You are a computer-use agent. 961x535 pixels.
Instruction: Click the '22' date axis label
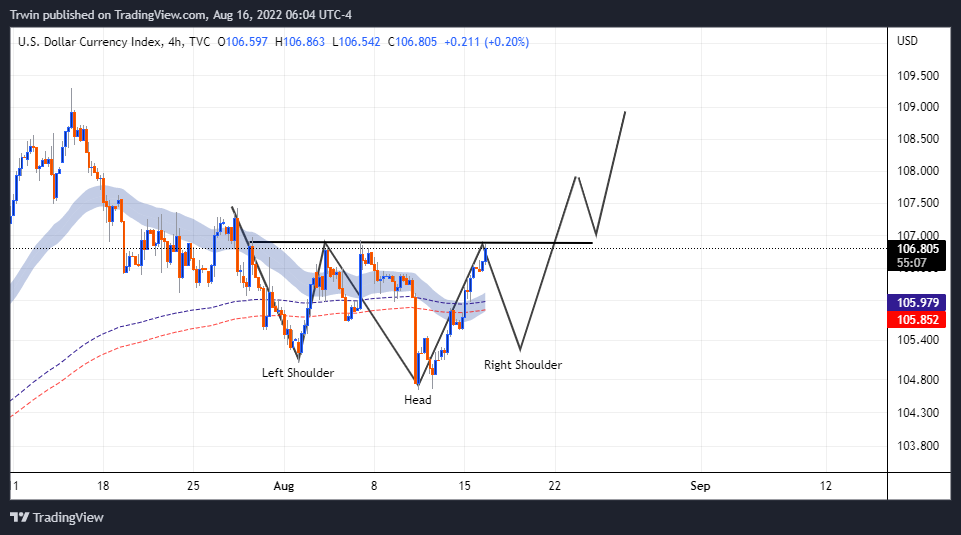(x=555, y=485)
